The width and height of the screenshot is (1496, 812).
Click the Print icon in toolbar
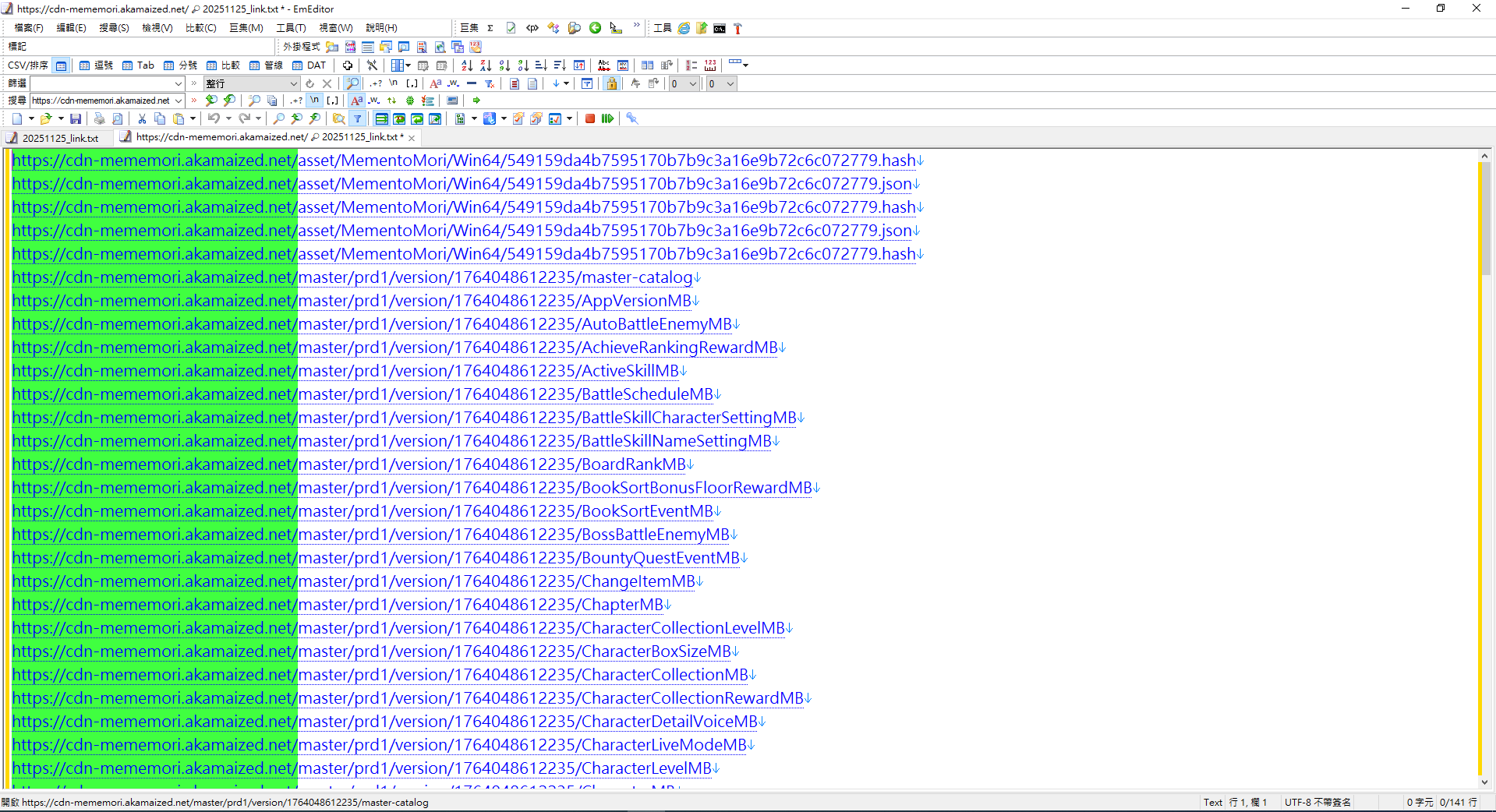(99, 118)
